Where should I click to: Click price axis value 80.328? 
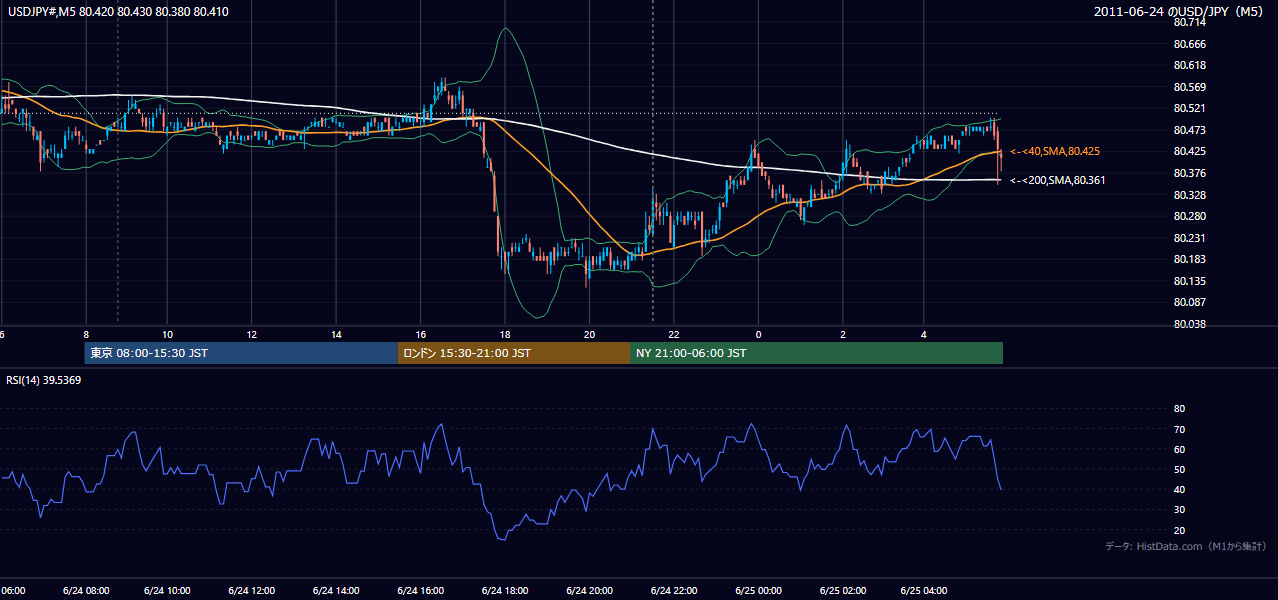point(1189,194)
